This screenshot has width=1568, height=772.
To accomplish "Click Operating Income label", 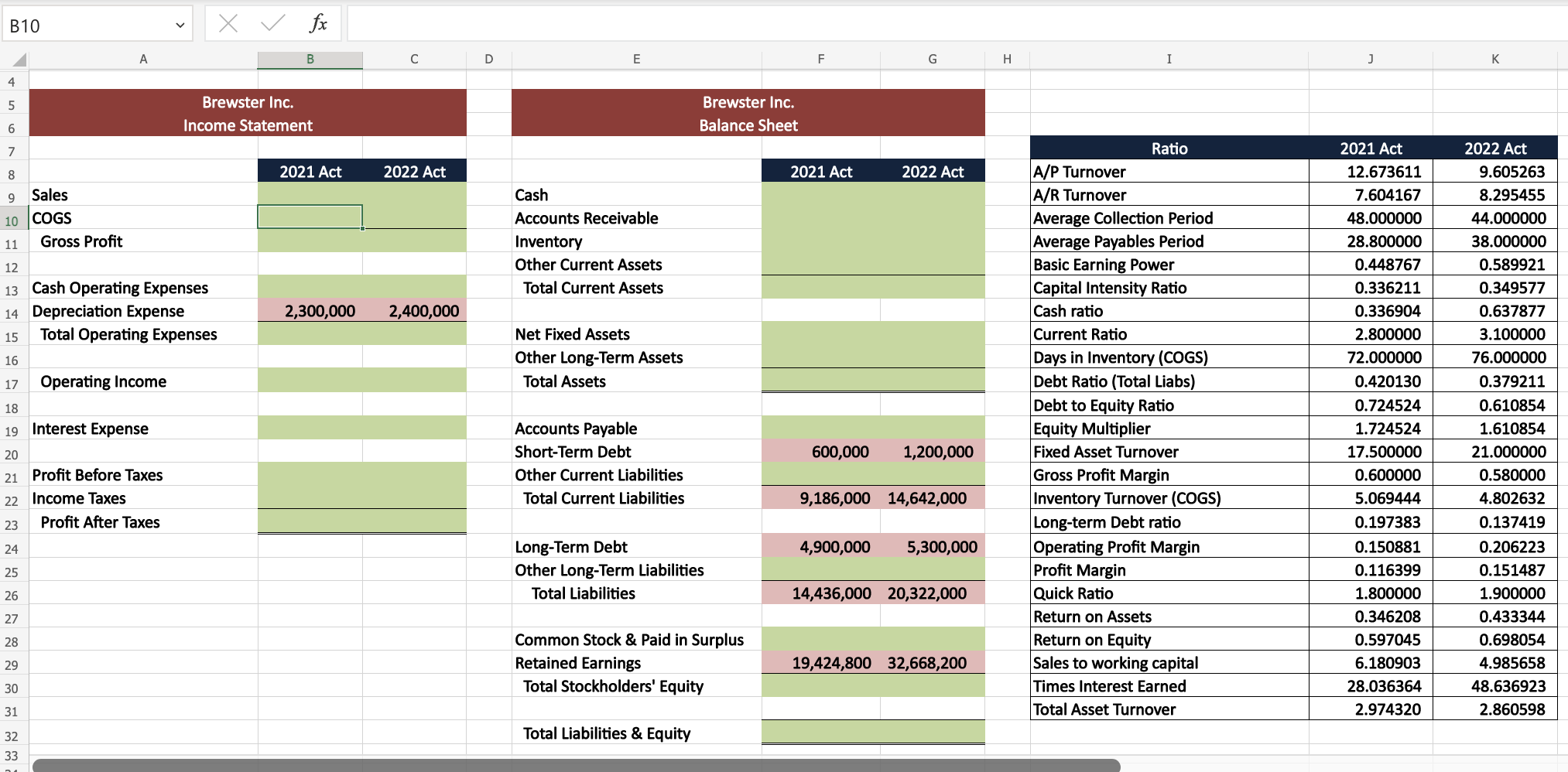I will click(x=103, y=381).
